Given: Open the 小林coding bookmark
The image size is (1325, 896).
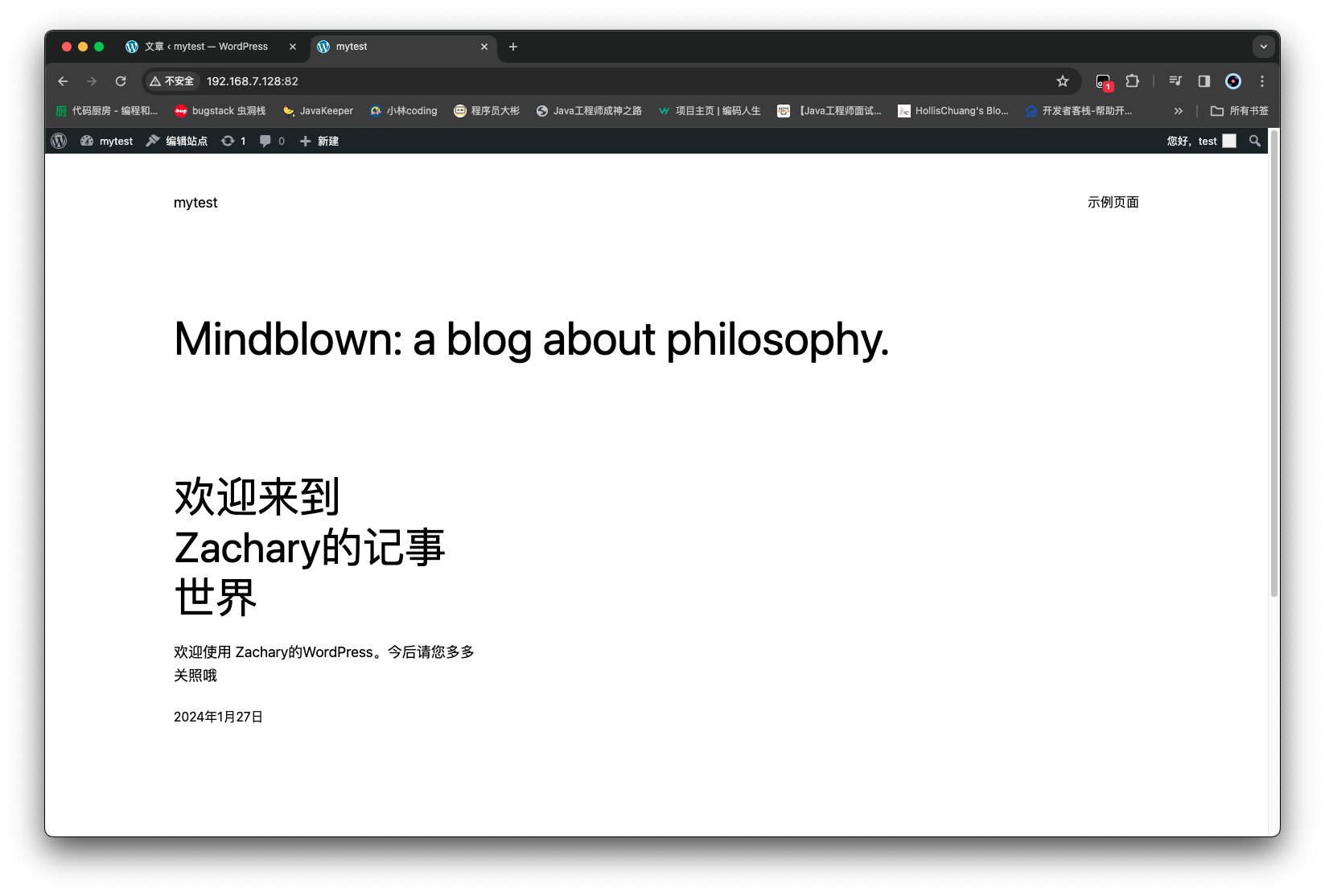Looking at the screenshot, I should coord(403,111).
